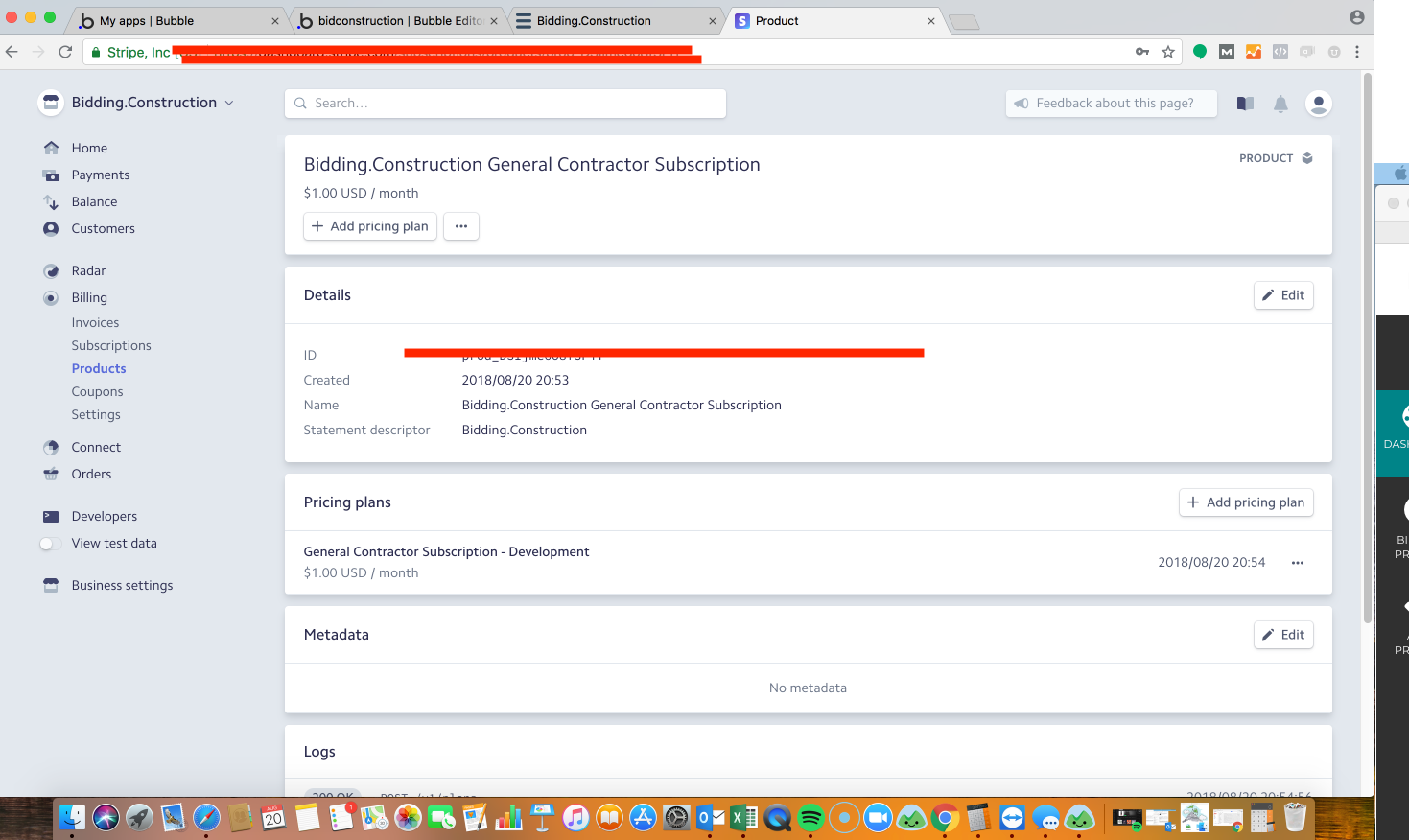1409x840 pixels.
Task: Open Excel from the Dock
Action: (x=743, y=818)
